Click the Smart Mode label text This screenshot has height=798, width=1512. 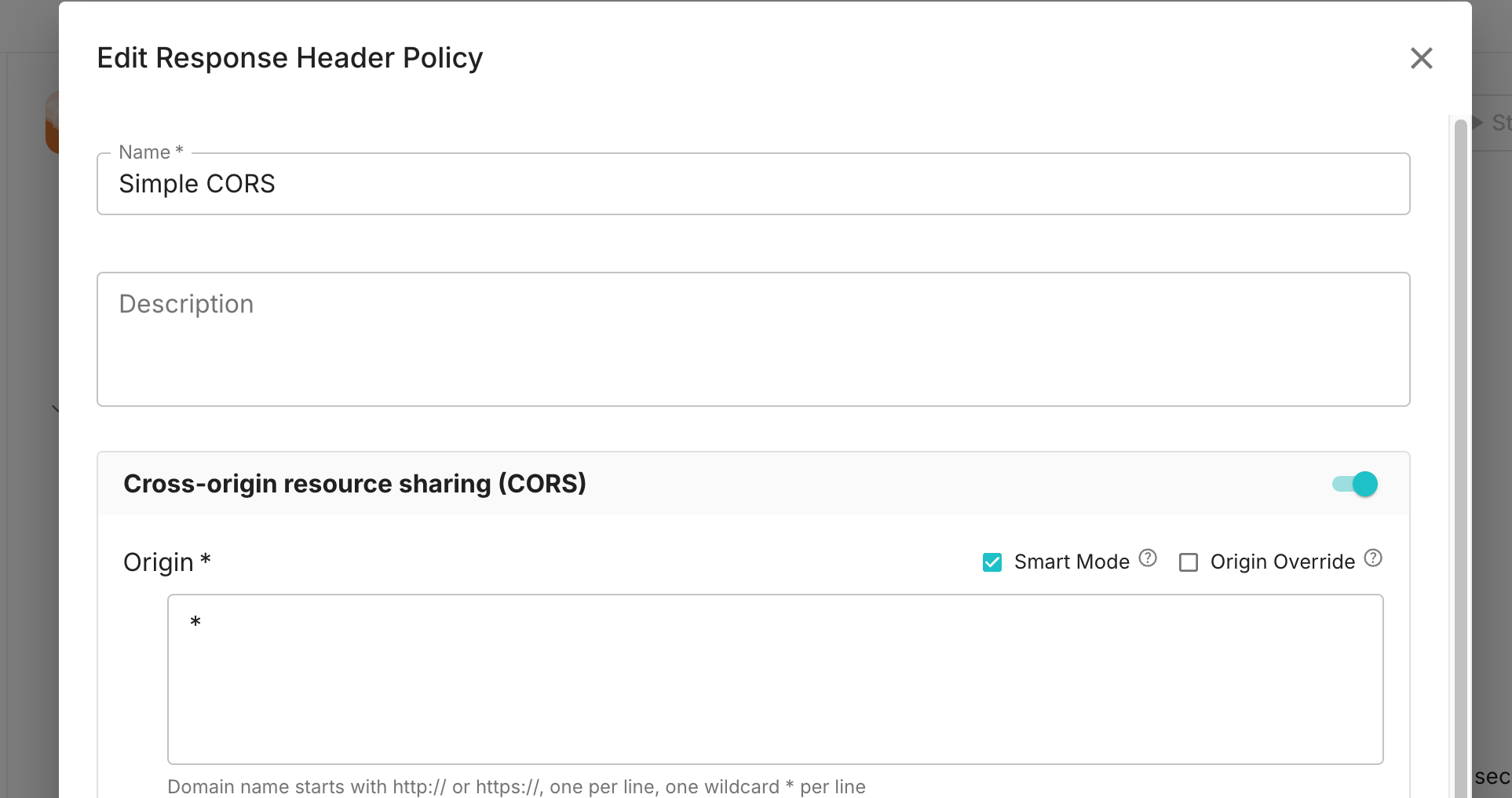tap(1072, 562)
